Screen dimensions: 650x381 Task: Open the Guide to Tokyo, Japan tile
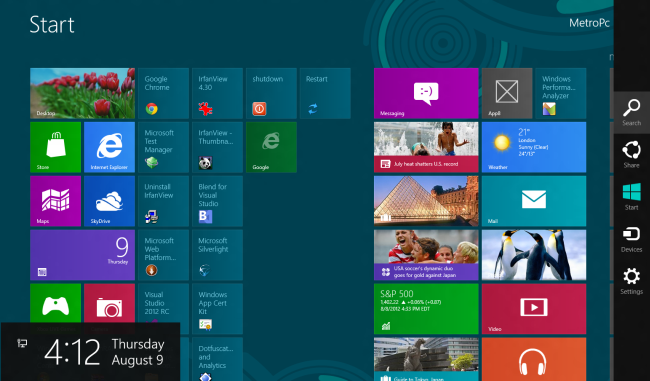click(x=426, y=359)
